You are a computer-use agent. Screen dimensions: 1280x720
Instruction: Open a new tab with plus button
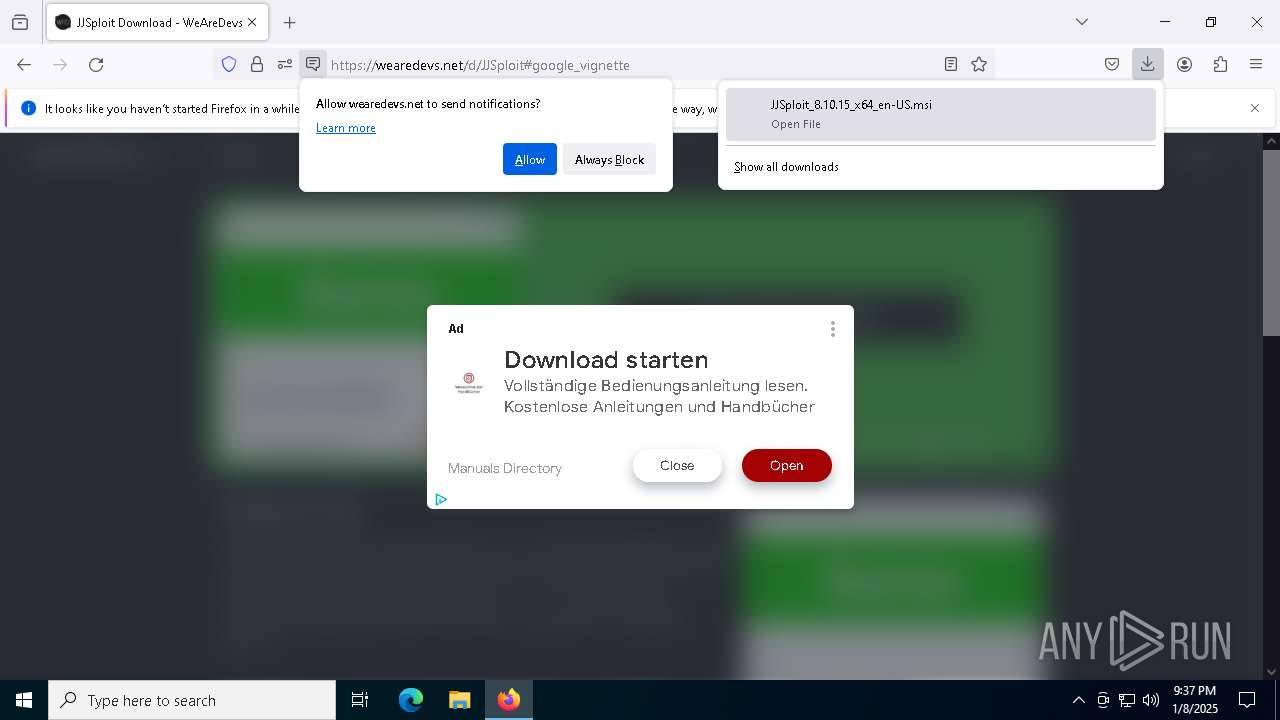[x=289, y=22]
